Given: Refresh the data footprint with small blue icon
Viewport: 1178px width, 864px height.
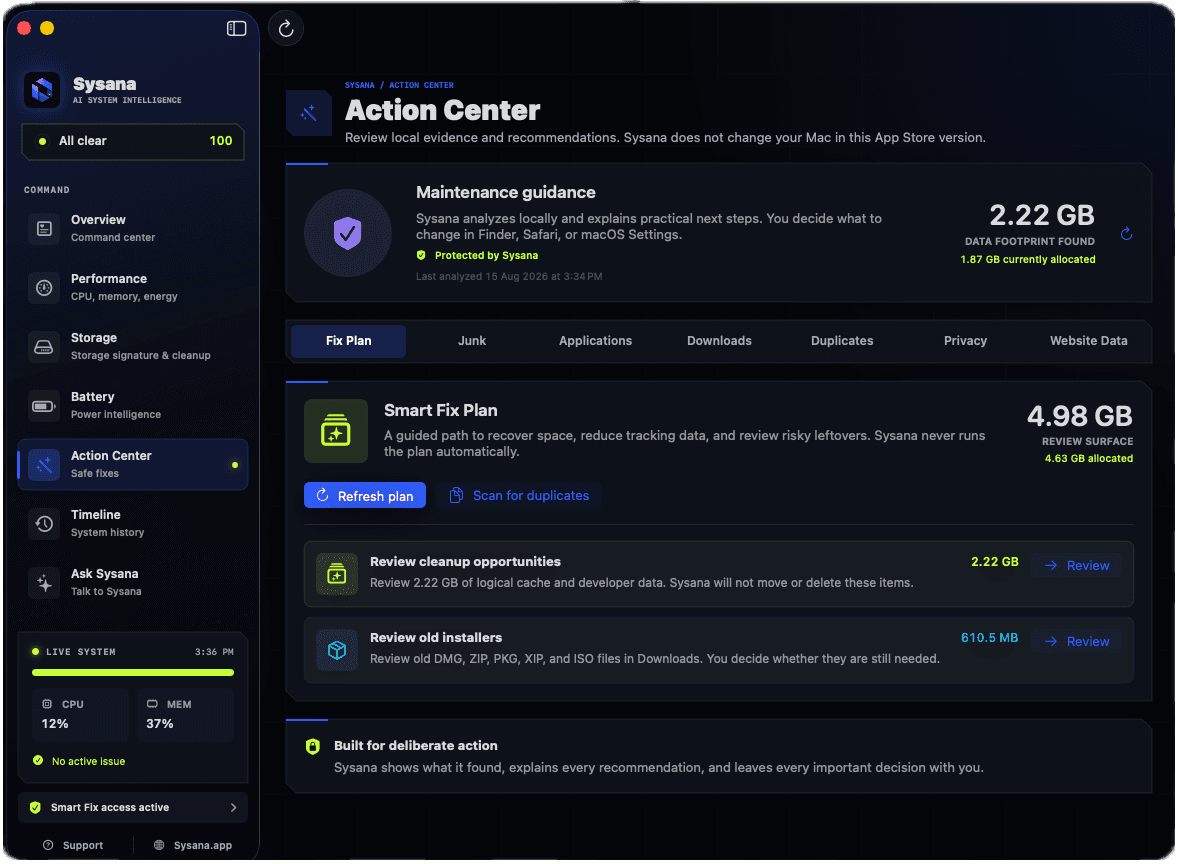Looking at the screenshot, I should pos(1126,234).
